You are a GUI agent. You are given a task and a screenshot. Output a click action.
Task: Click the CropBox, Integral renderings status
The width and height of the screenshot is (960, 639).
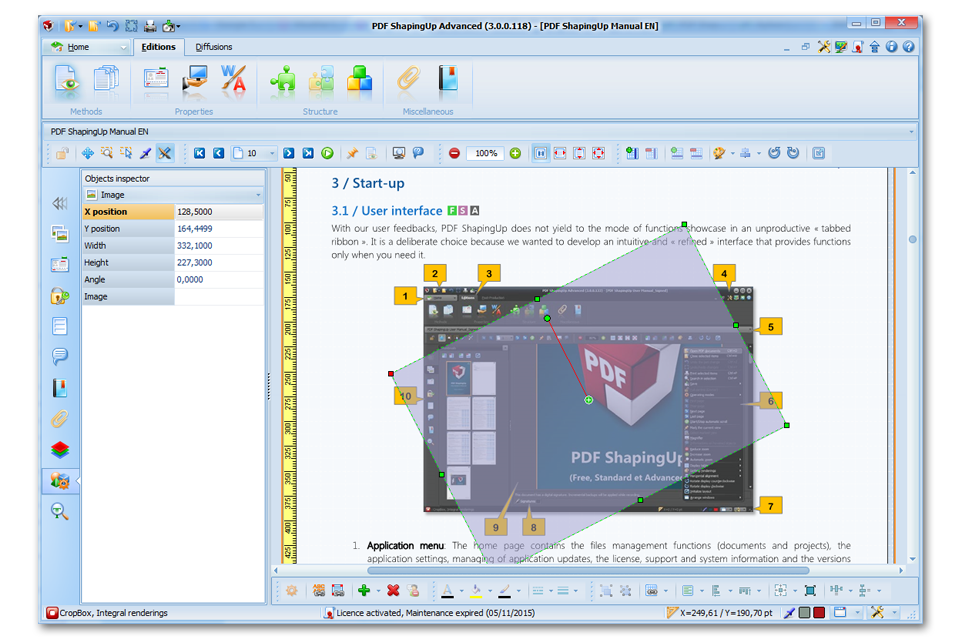coord(113,613)
